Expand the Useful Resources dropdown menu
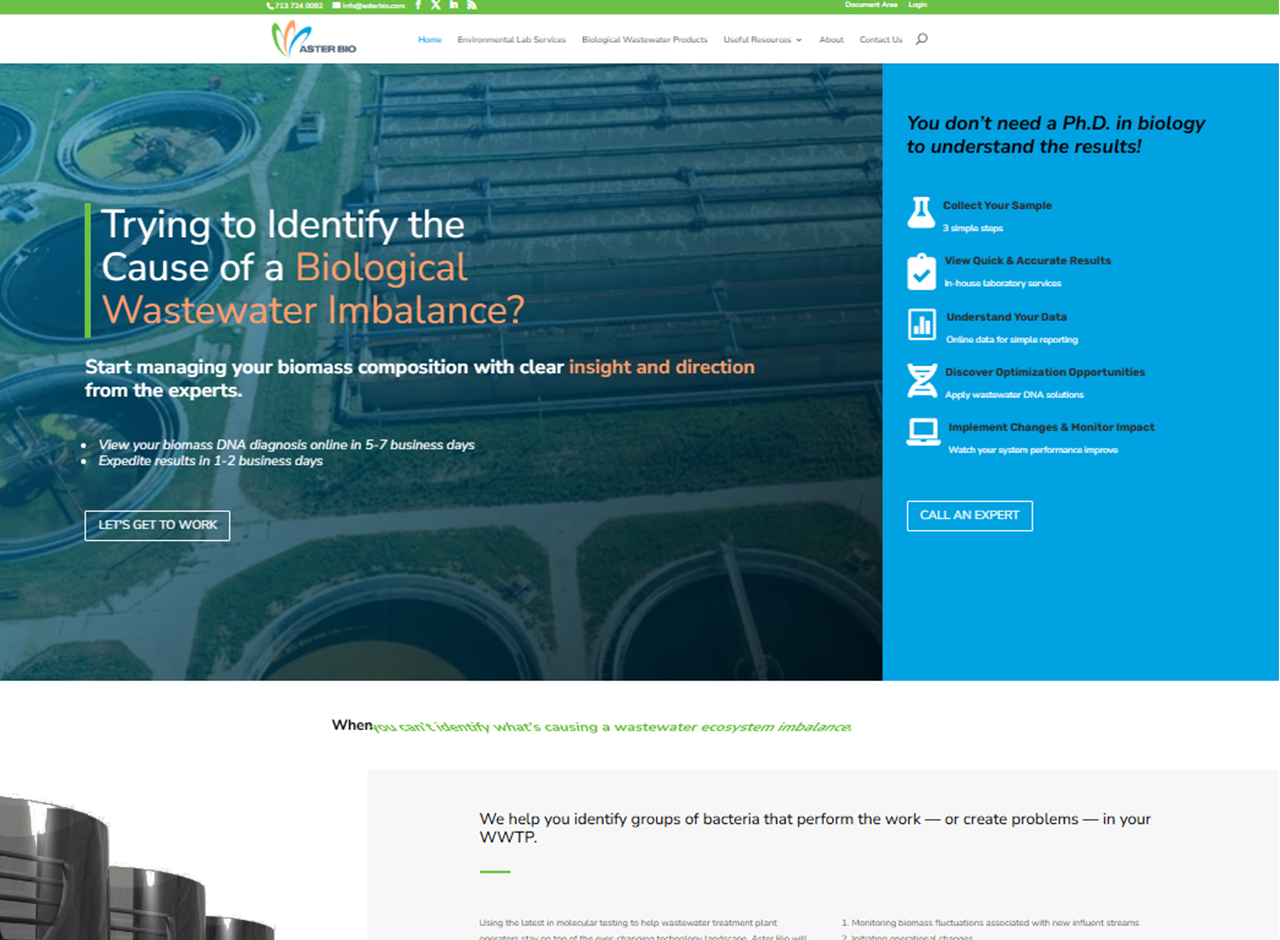Viewport: 1280px width, 940px height. 762,40
